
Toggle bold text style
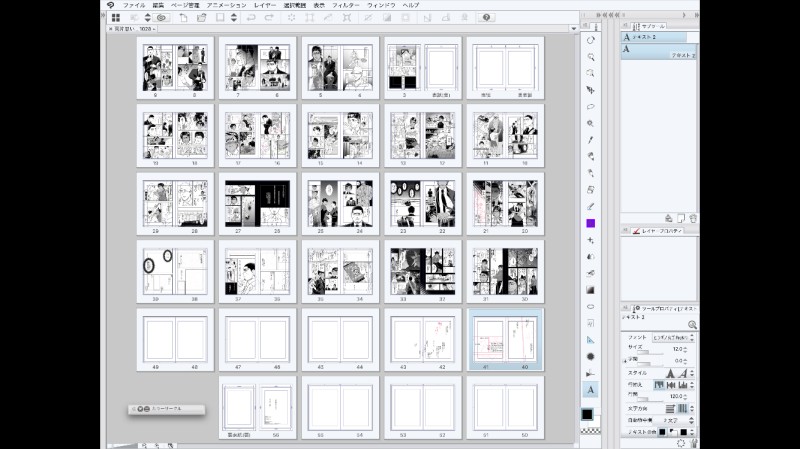pyautogui.click(x=671, y=373)
